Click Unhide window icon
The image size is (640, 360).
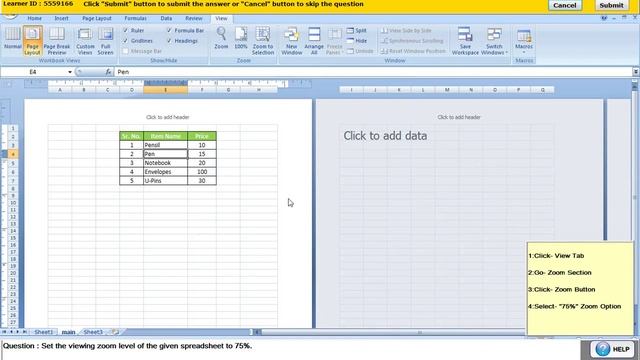[360, 51]
